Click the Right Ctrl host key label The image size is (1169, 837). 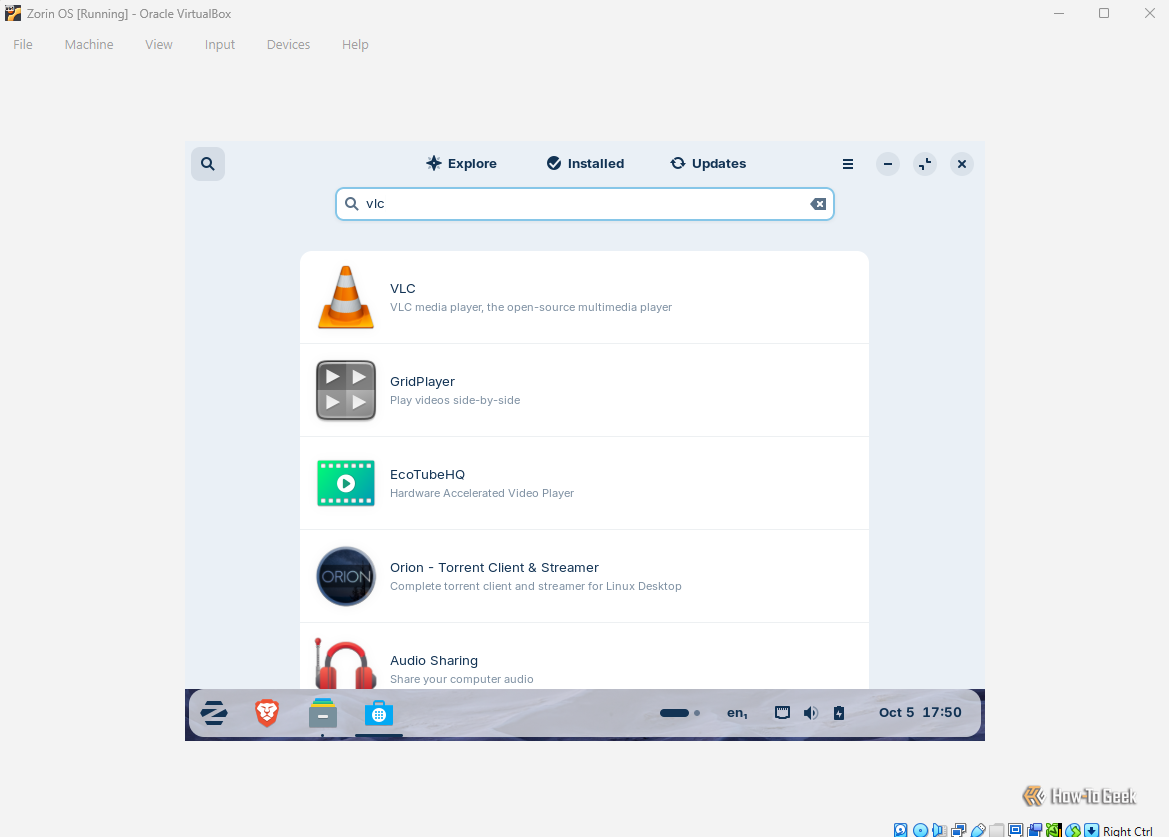1128,831
